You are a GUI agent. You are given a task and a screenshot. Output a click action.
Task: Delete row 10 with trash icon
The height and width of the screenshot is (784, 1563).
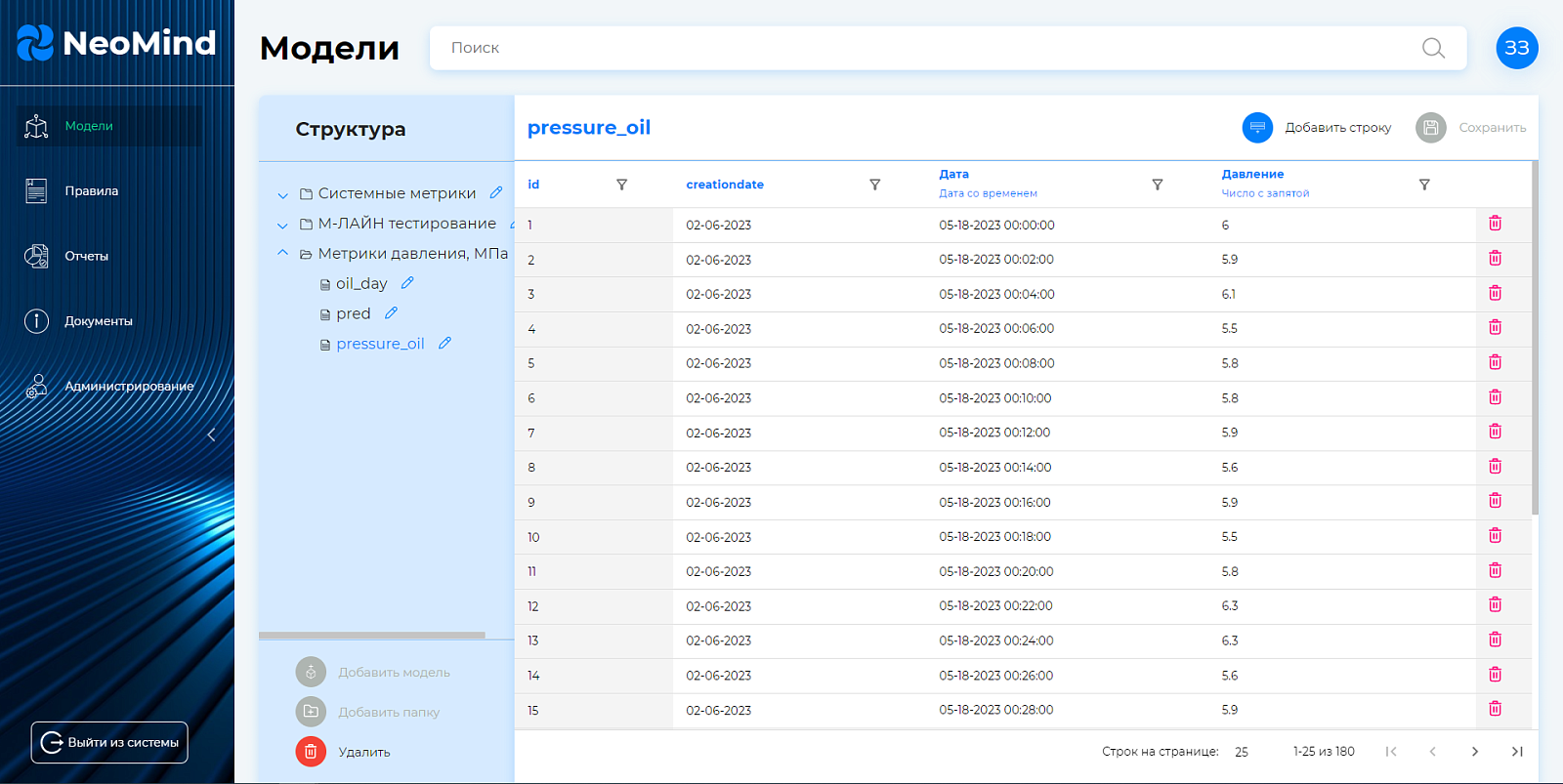1495,536
